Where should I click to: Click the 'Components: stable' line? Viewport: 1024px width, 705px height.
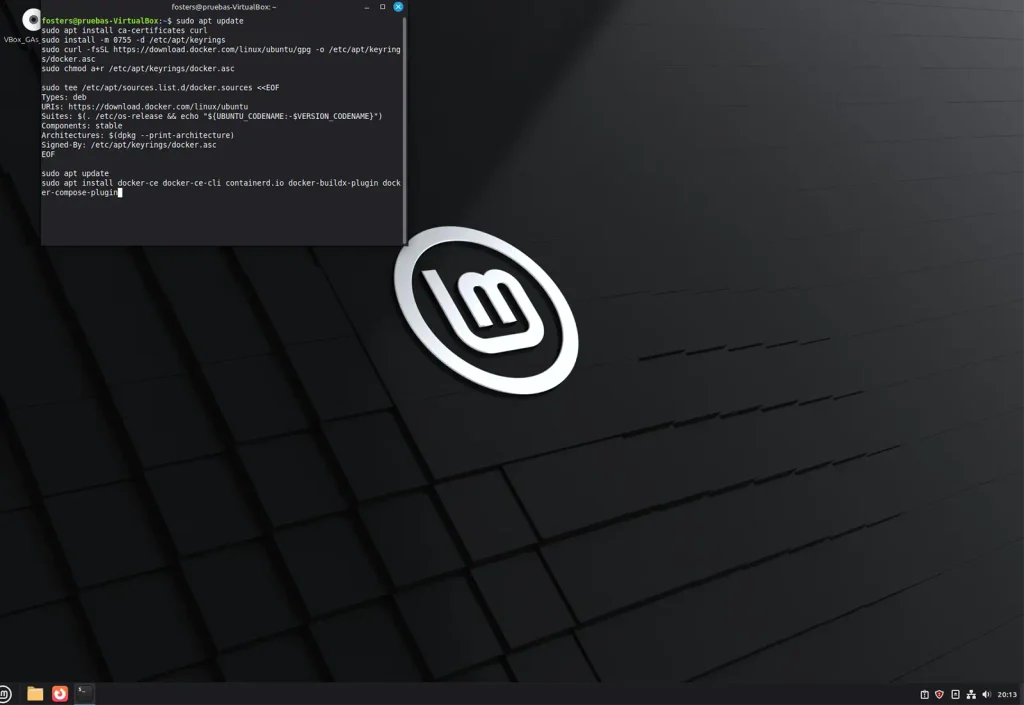pyautogui.click(x=82, y=125)
